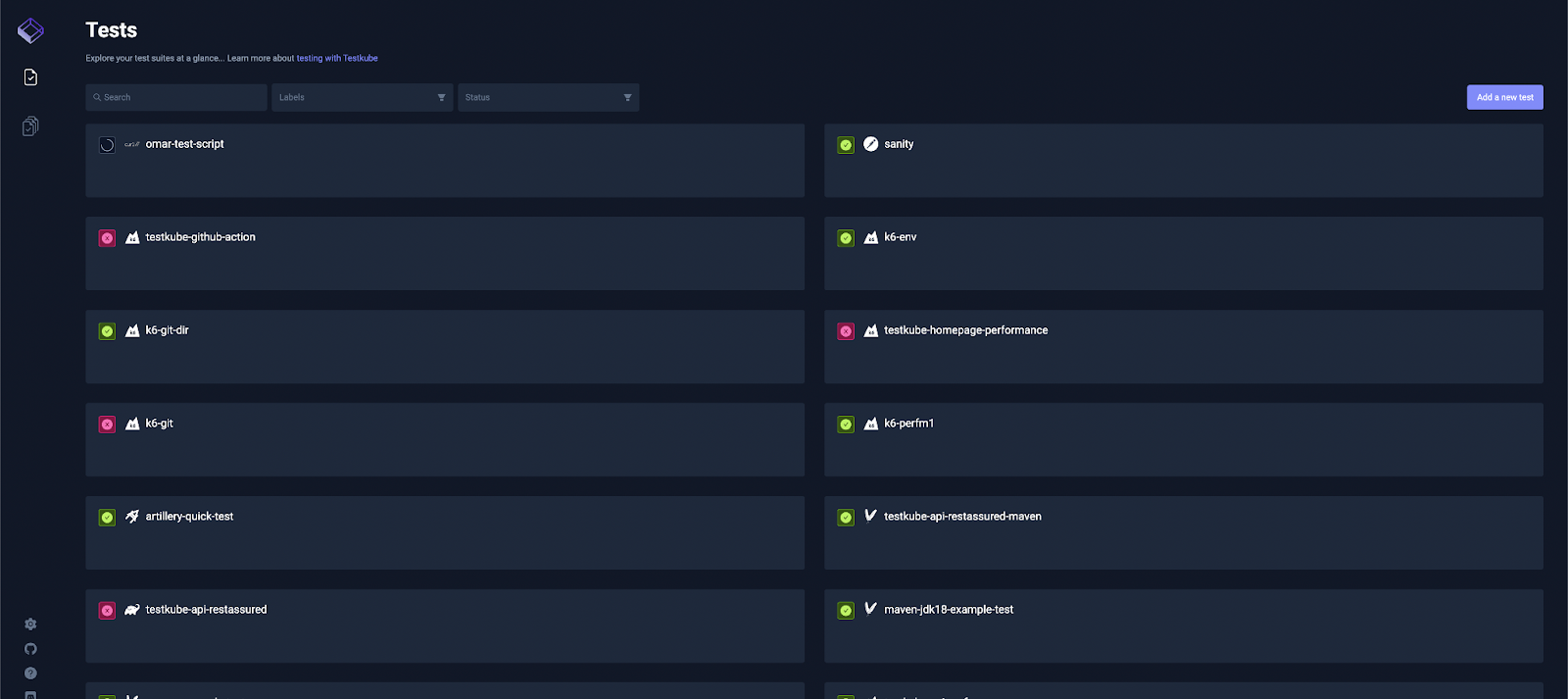Click the passed status icon on testkube-api-restassured-maven
Image resolution: width=1568 pixels, height=699 pixels.
(x=846, y=517)
